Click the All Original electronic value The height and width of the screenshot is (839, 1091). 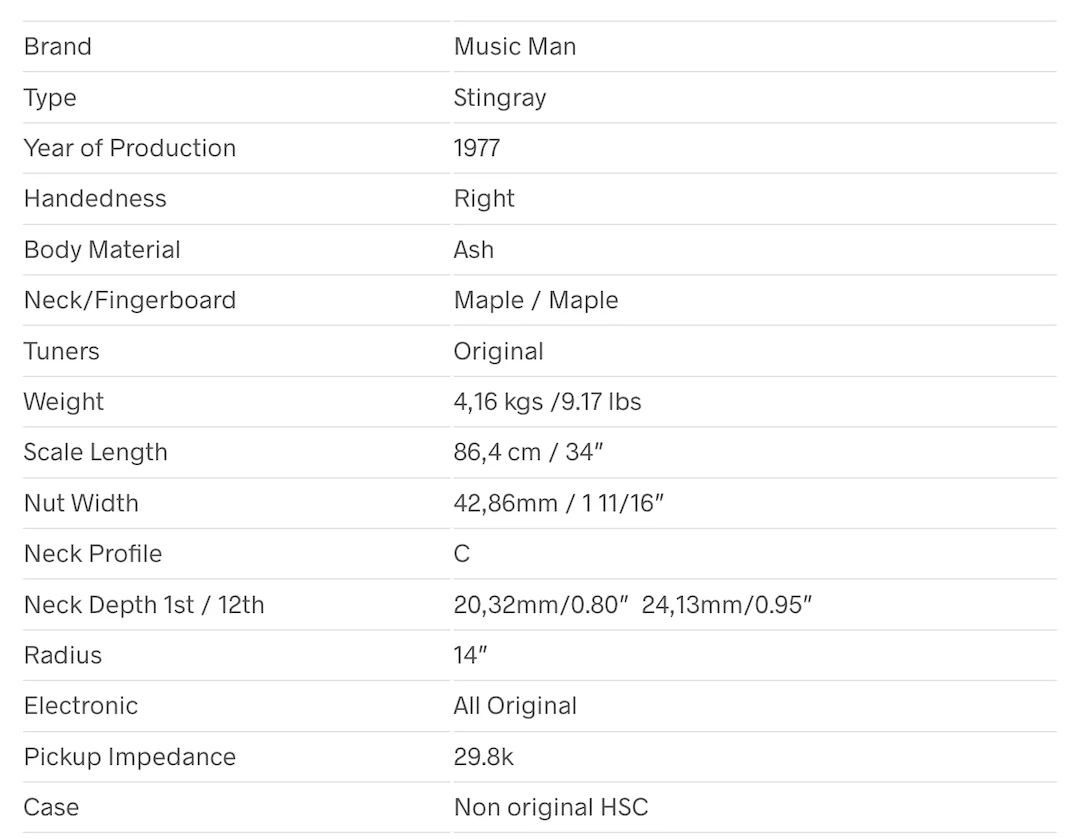tap(515, 706)
